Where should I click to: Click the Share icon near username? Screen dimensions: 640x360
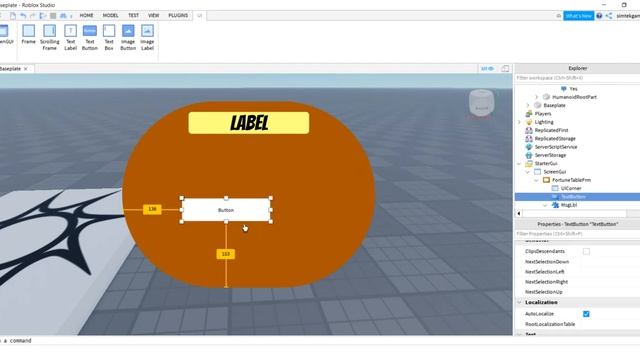(x=609, y=16)
